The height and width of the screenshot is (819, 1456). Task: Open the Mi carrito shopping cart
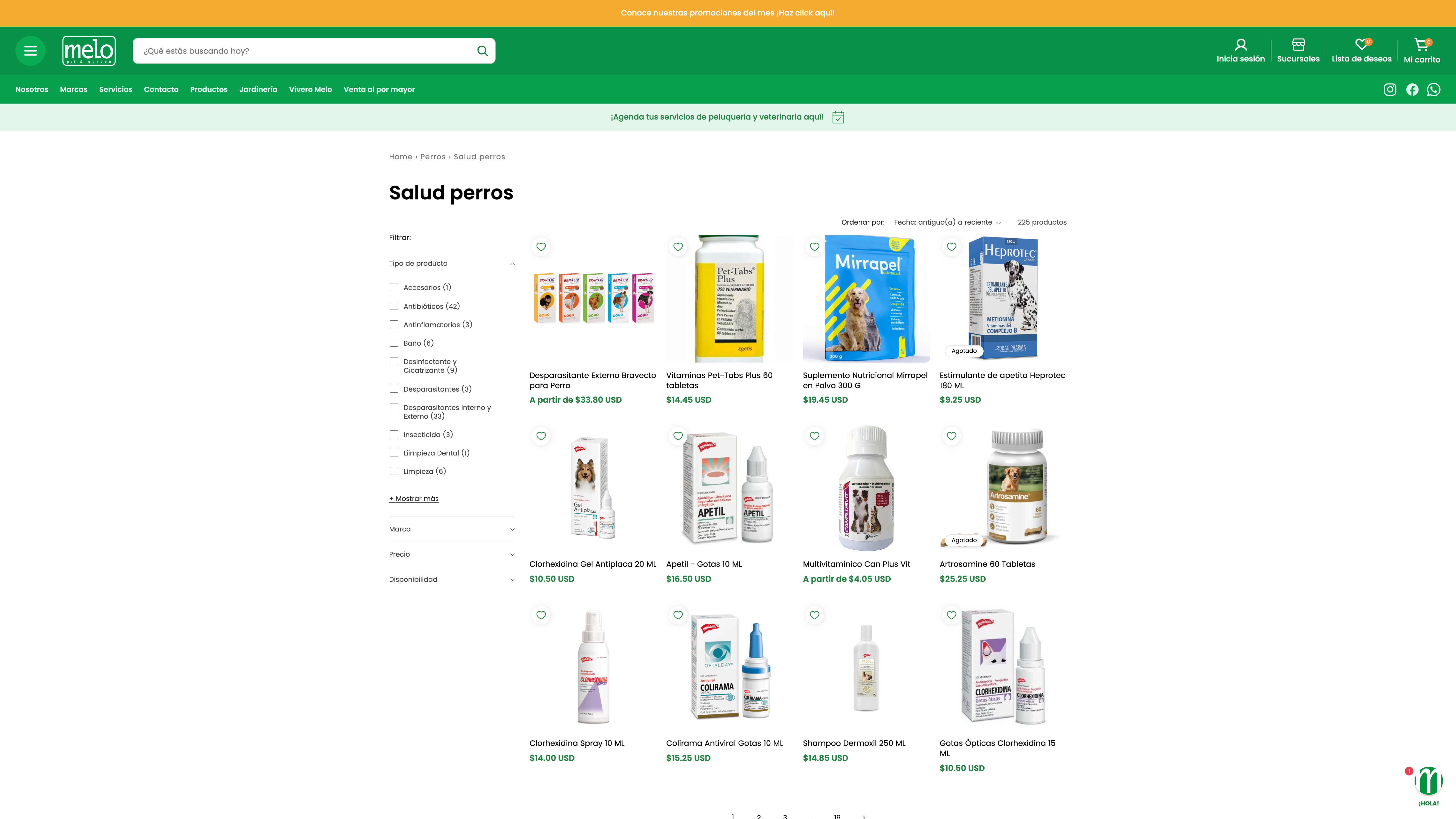click(1422, 50)
